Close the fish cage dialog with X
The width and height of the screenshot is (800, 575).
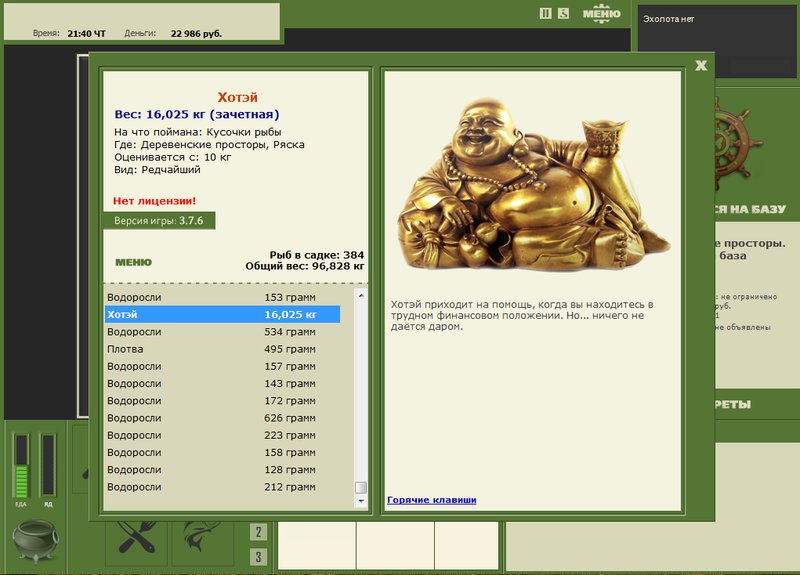pyautogui.click(x=701, y=65)
